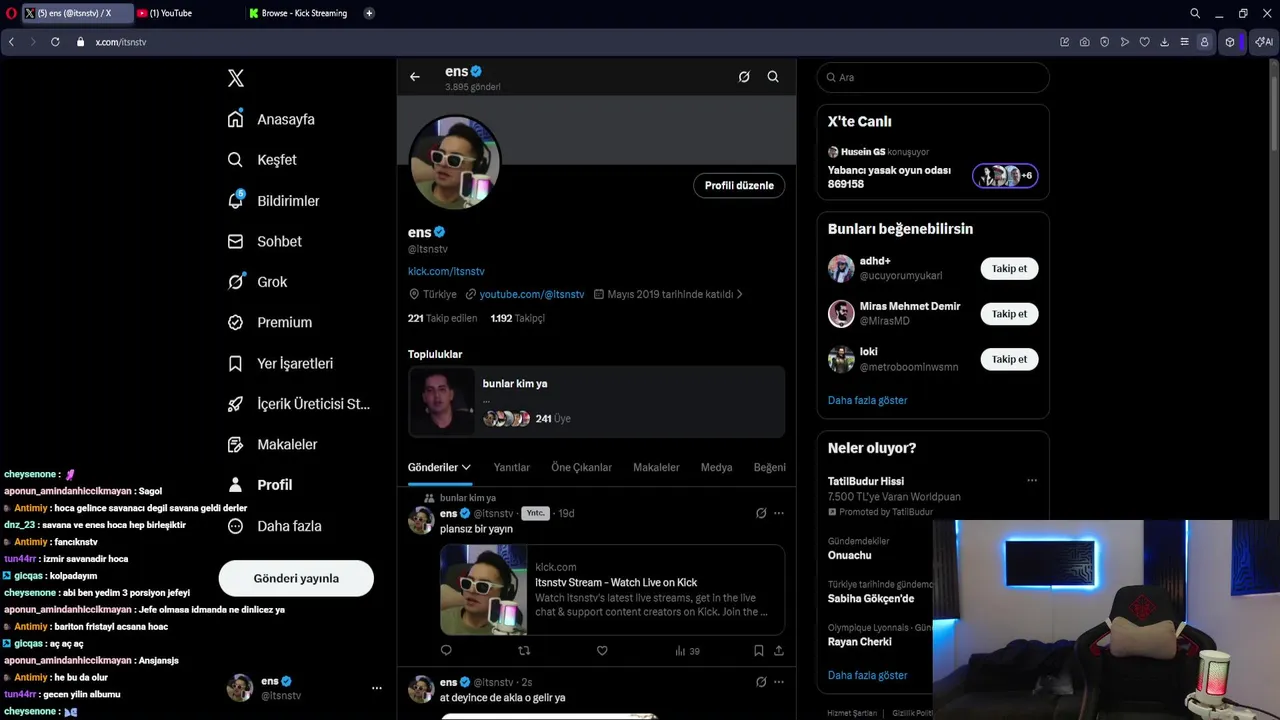The image size is (1280, 720).
Task: Open the browser downloads icon
Action: (x=1165, y=42)
